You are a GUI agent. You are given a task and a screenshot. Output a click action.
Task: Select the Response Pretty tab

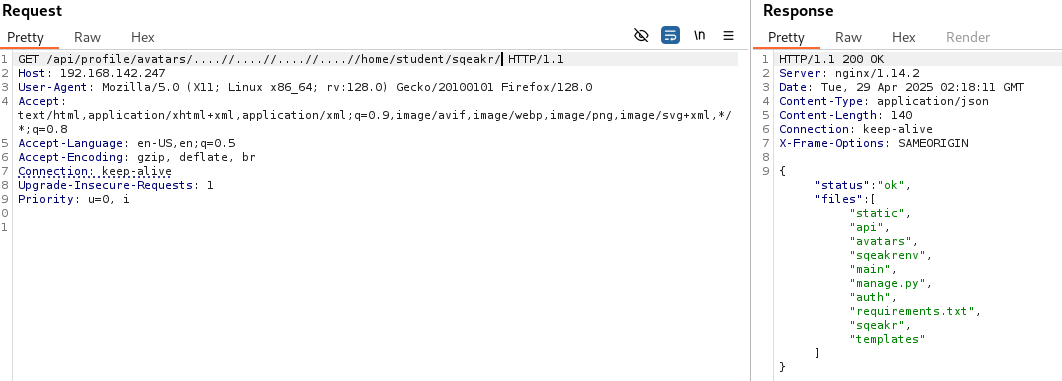786,37
